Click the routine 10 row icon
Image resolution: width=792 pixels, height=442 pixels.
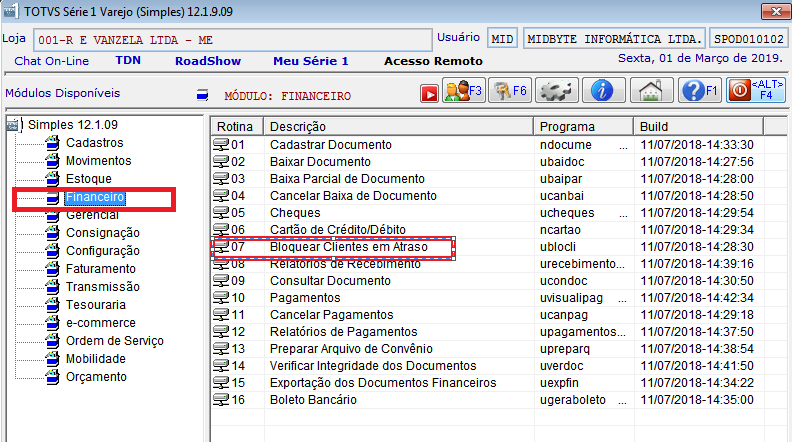tap(221, 298)
